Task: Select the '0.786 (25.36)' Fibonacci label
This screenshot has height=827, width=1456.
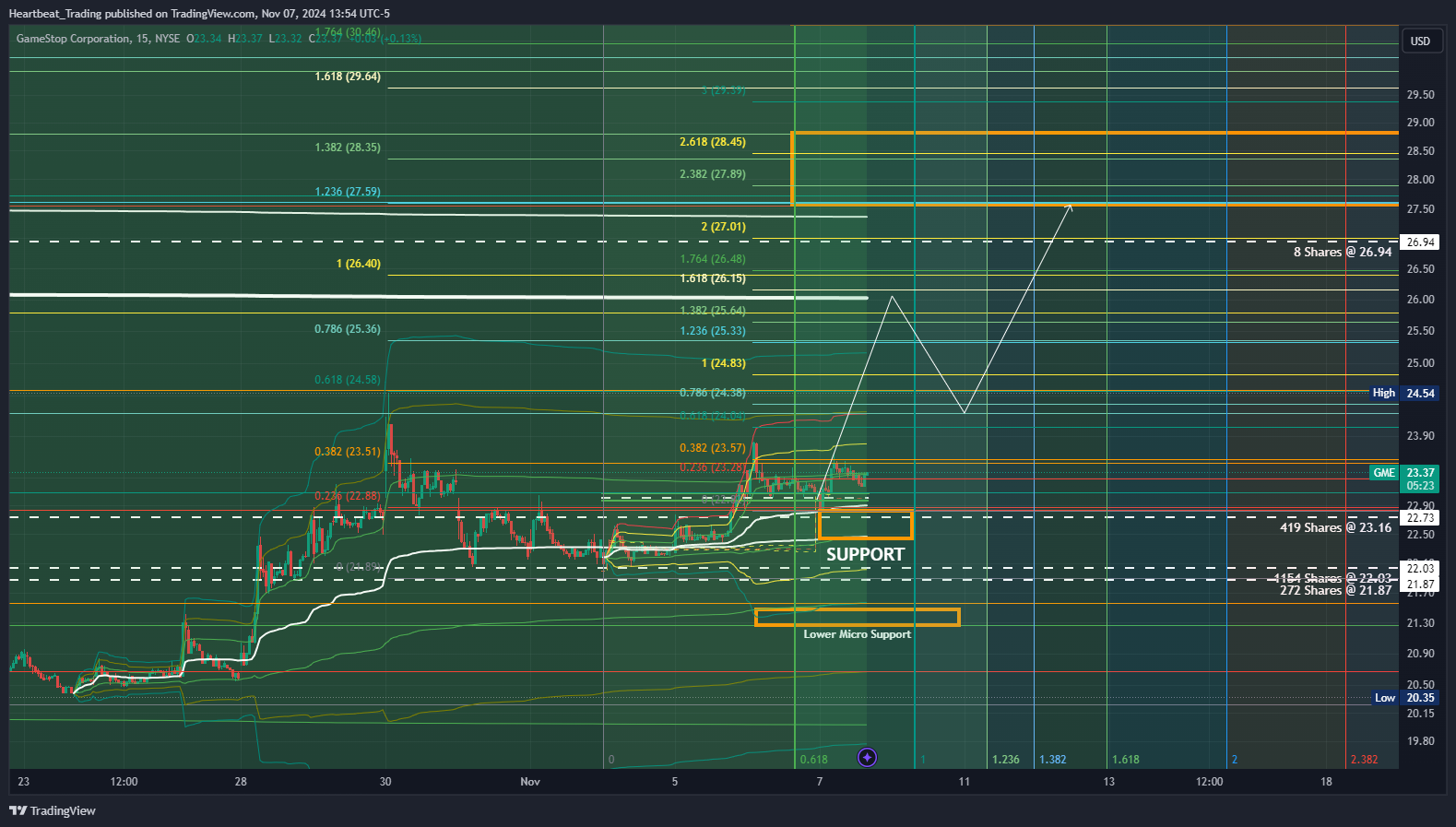Action: [x=348, y=329]
